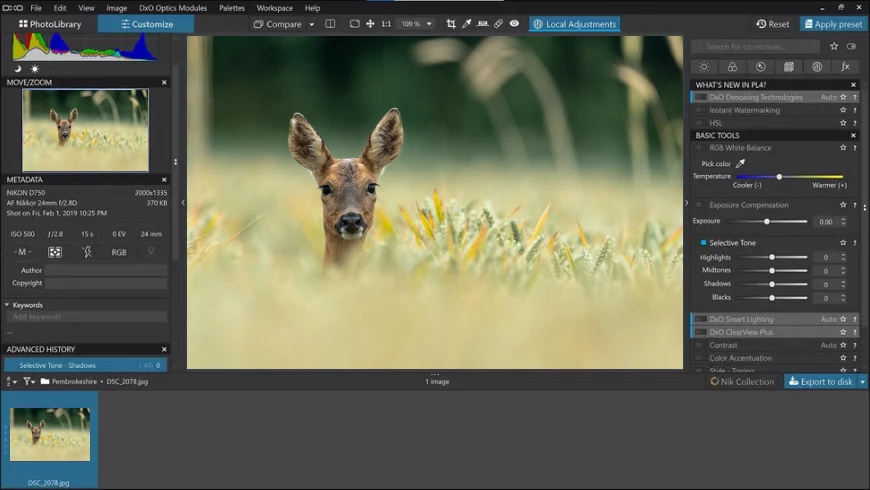Click the Reset button
Image resolution: width=870 pixels, height=490 pixels.
[x=773, y=24]
